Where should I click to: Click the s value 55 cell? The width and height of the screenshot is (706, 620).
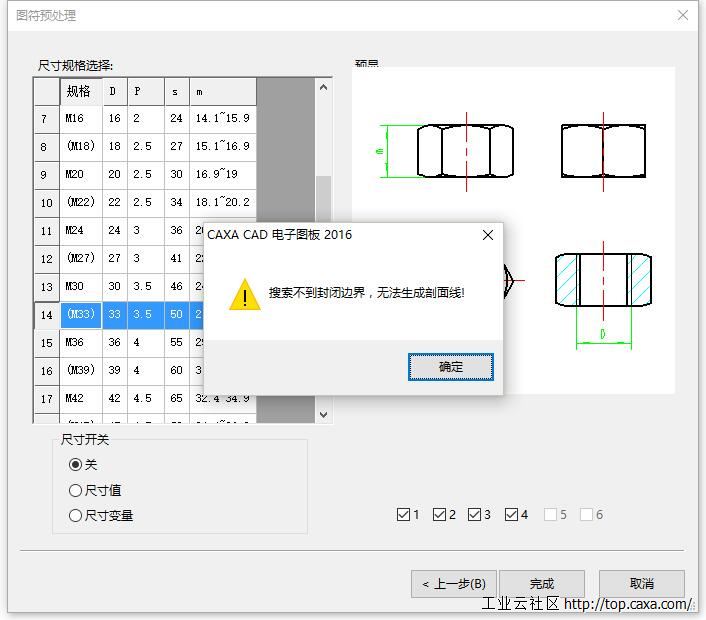point(177,343)
